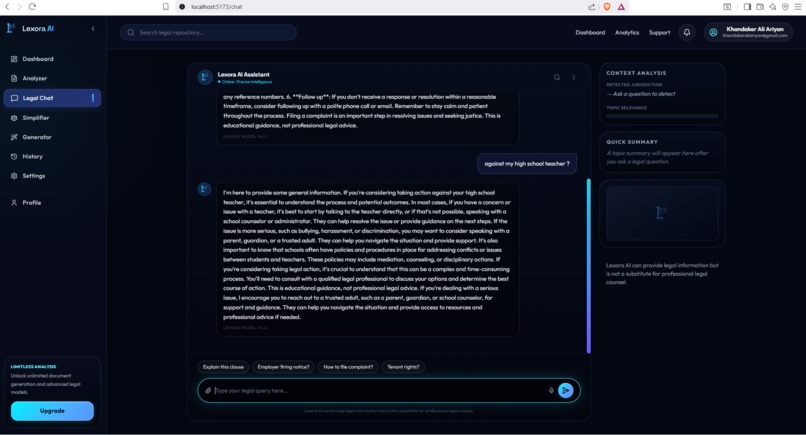Click the Context Analysis heading
Viewport: 806px width, 435px height.
coord(636,73)
